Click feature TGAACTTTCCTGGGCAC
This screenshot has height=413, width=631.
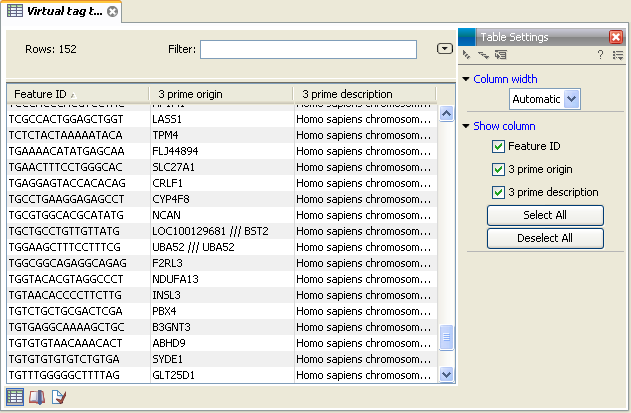click(78, 167)
